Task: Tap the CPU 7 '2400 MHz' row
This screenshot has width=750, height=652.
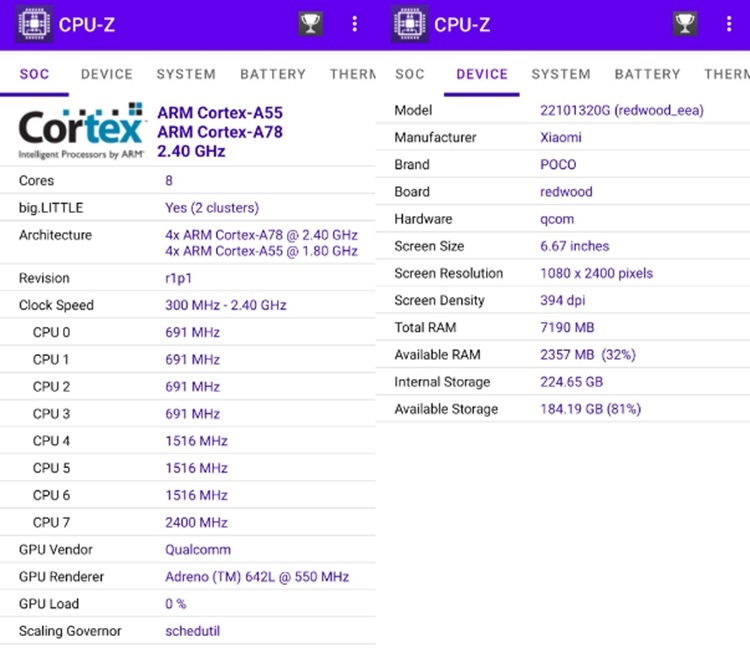Action: click(x=188, y=522)
